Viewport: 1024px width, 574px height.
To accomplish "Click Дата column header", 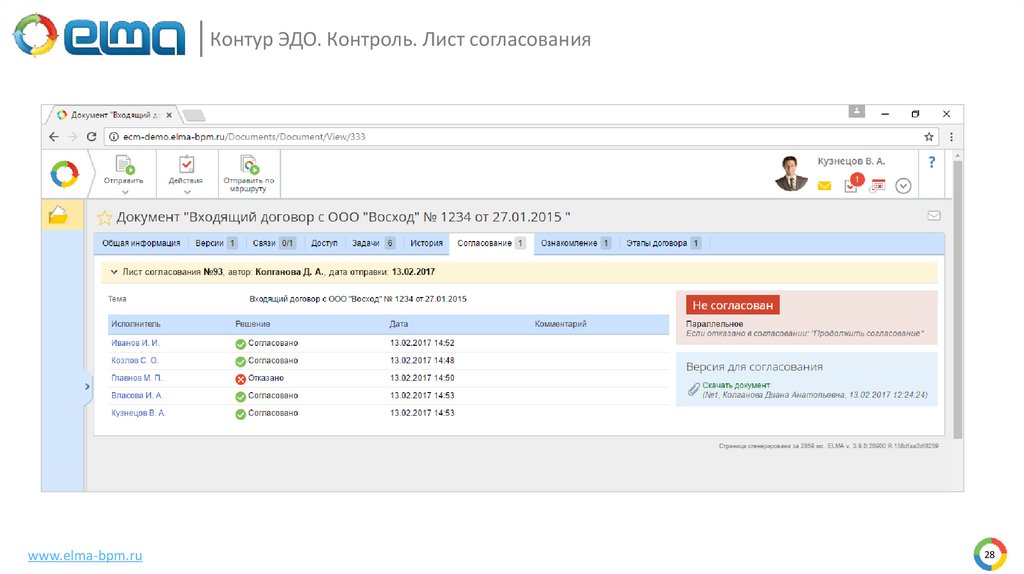I will (x=398, y=324).
